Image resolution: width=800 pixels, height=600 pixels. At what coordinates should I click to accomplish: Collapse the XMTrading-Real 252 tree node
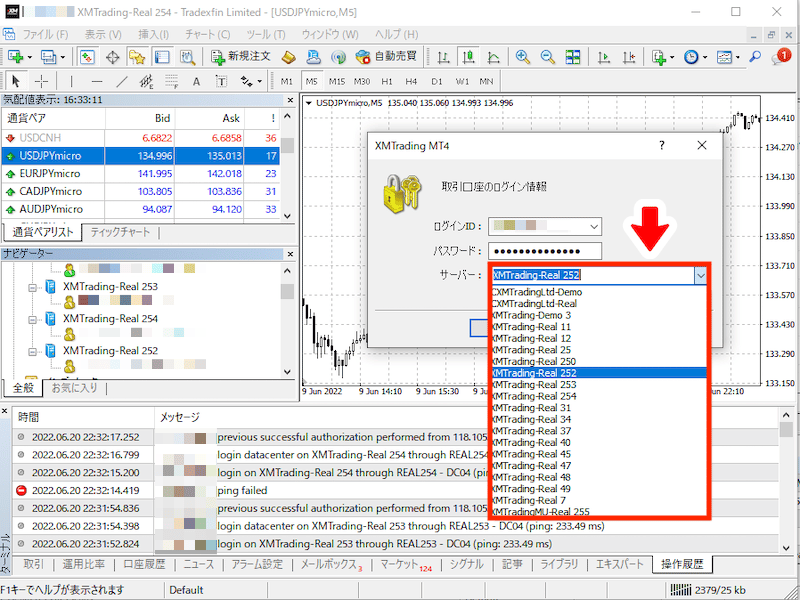tap(33, 352)
